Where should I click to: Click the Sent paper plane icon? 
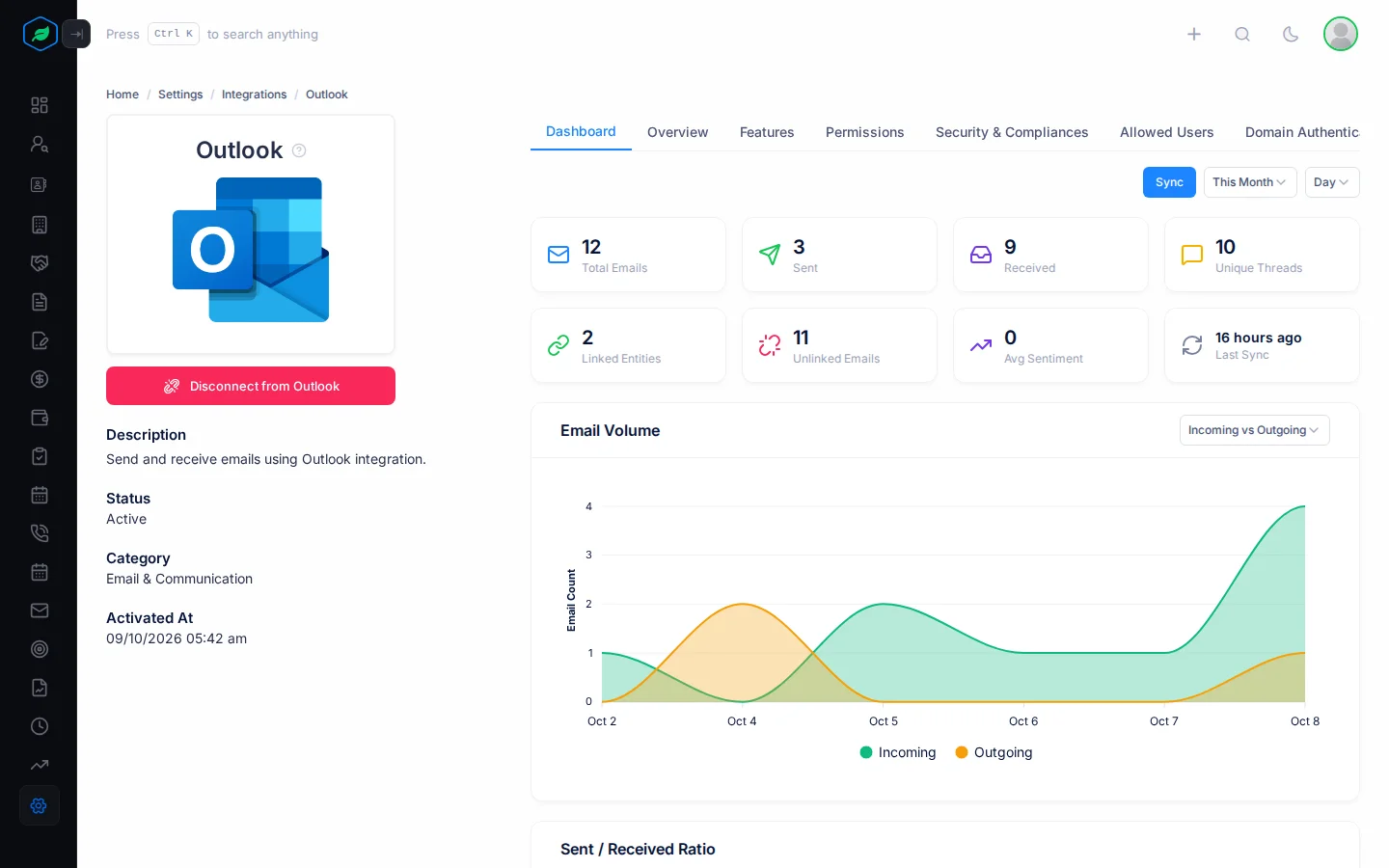click(770, 255)
